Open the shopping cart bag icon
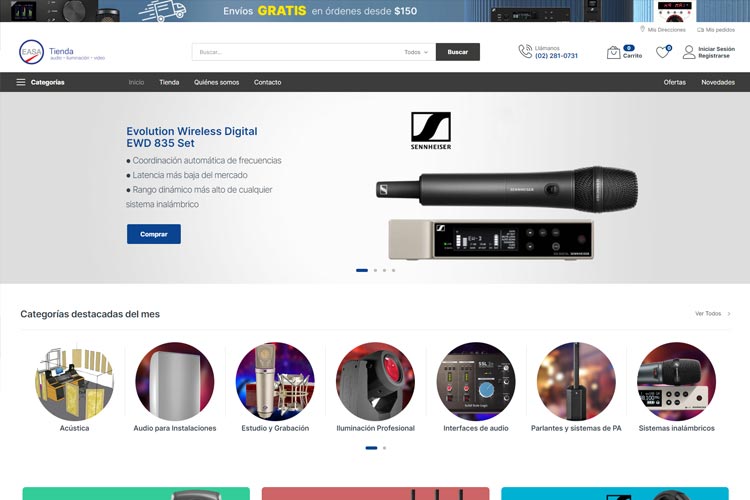Screen dimensions: 750x500 coord(613,52)
